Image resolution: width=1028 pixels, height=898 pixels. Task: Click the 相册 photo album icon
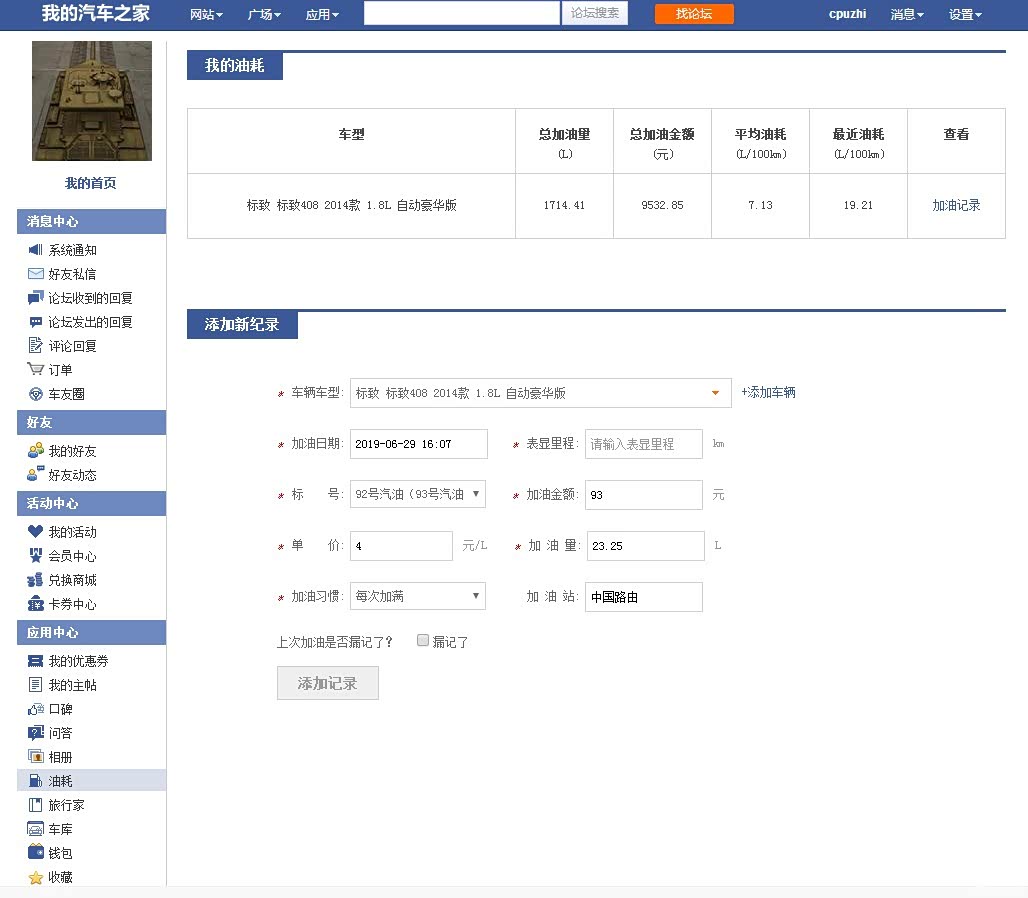(35, 757)
